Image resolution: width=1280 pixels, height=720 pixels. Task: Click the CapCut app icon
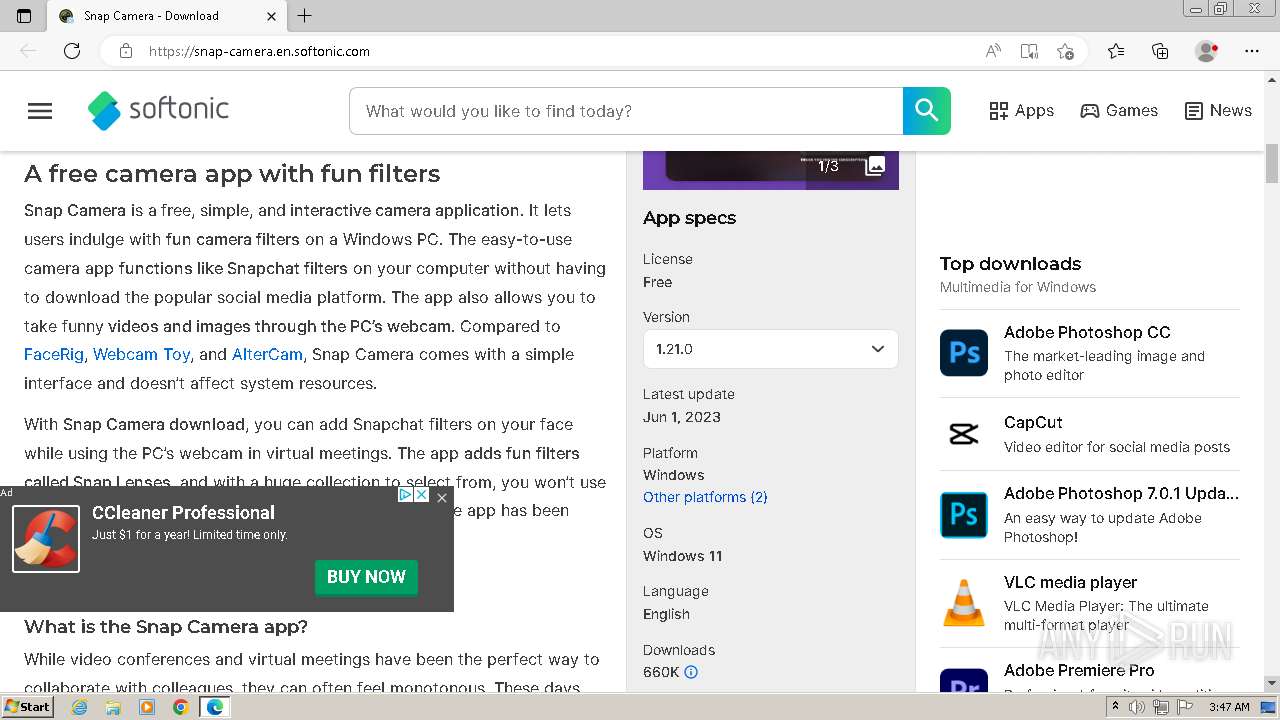point(964,434)
